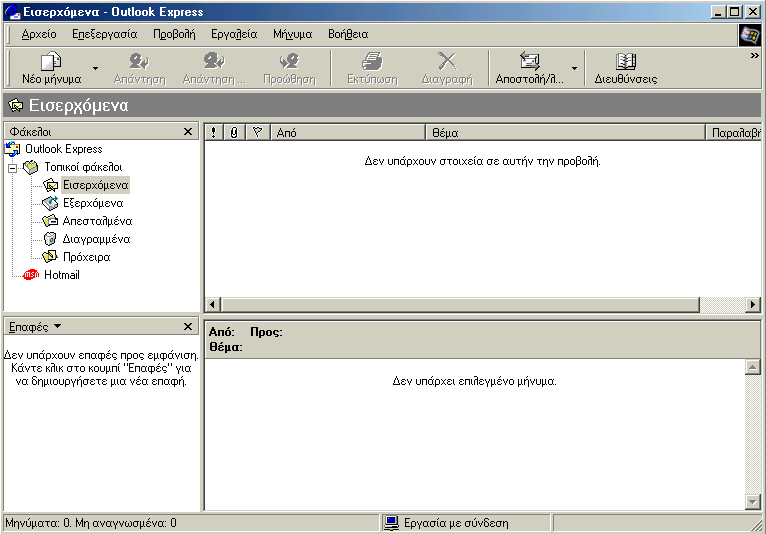Viewport: 766px width, 534px height.
Task: Open the Αρχείο menu
Action: point(39,34)
